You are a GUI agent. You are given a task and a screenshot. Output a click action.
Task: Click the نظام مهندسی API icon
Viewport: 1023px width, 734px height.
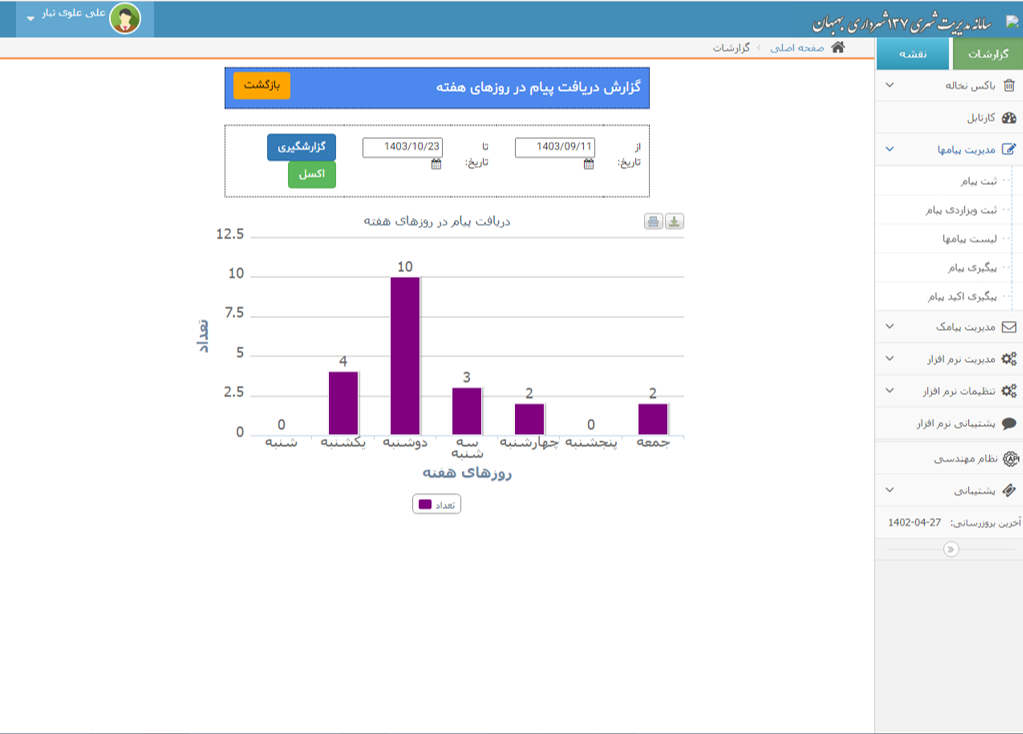[1009, 459]
